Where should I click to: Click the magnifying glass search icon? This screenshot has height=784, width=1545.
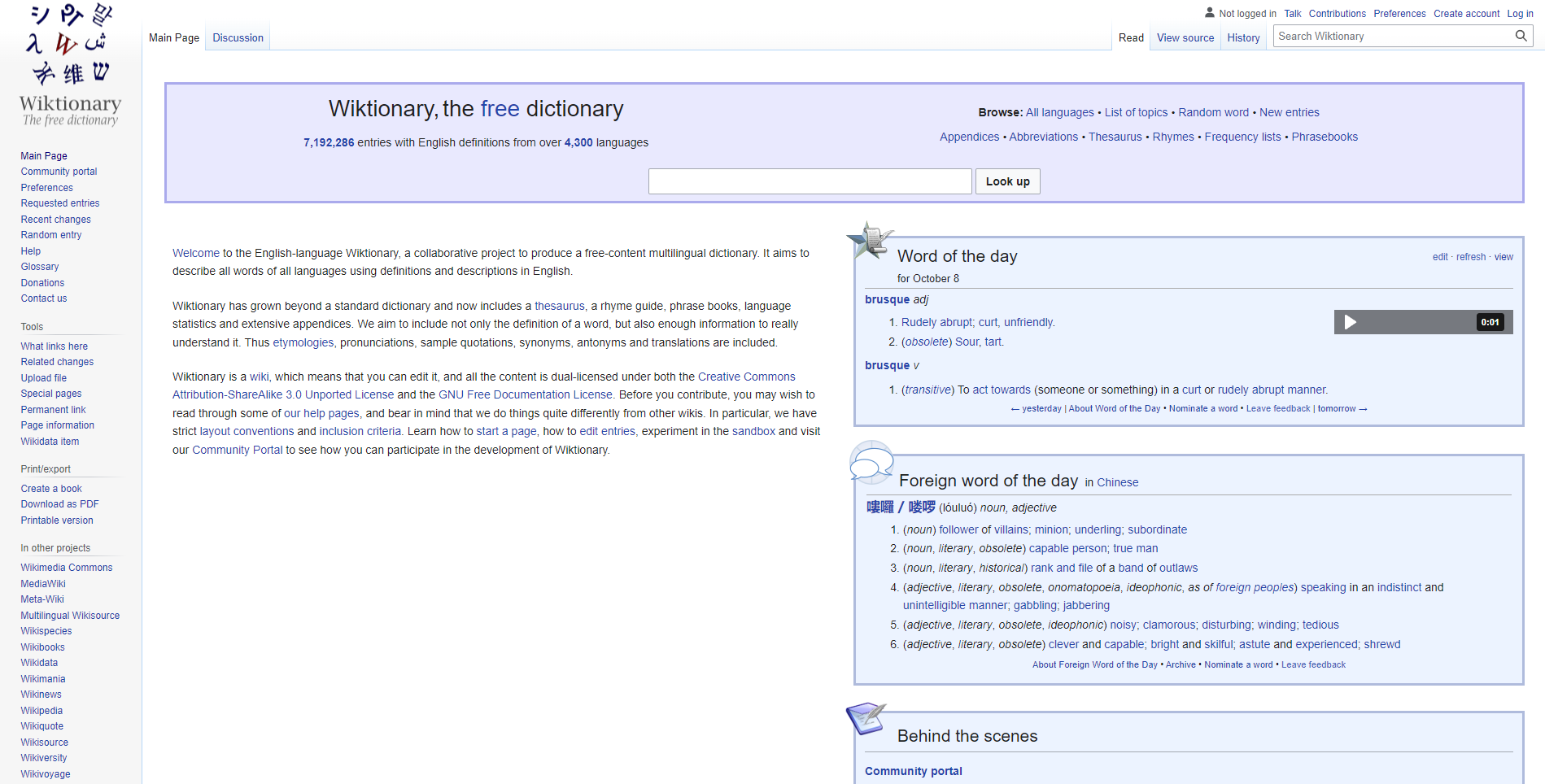pyautogui.click(x=1521, y=36)
